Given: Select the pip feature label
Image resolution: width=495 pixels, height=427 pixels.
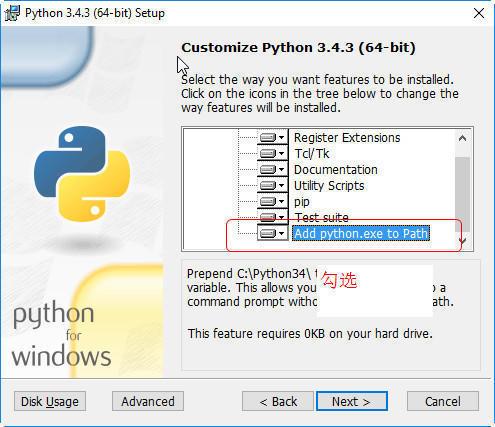Looking at the screenshot, I should point(302,202).
